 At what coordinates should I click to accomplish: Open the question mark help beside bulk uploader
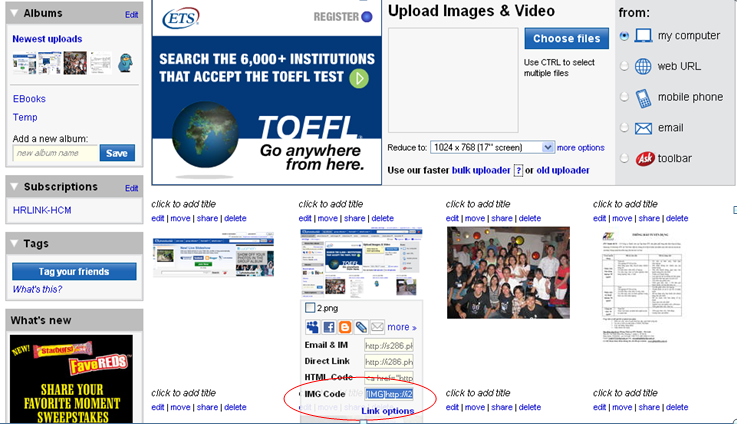coord(518,170)
